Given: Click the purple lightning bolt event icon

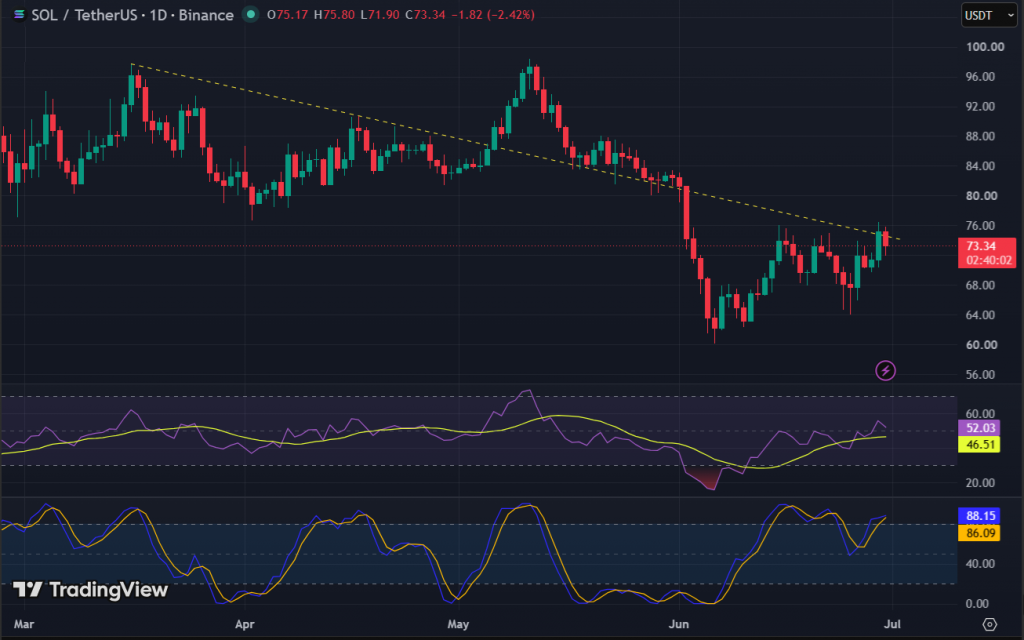Looking at the screenshot, I should click(885, 371).
